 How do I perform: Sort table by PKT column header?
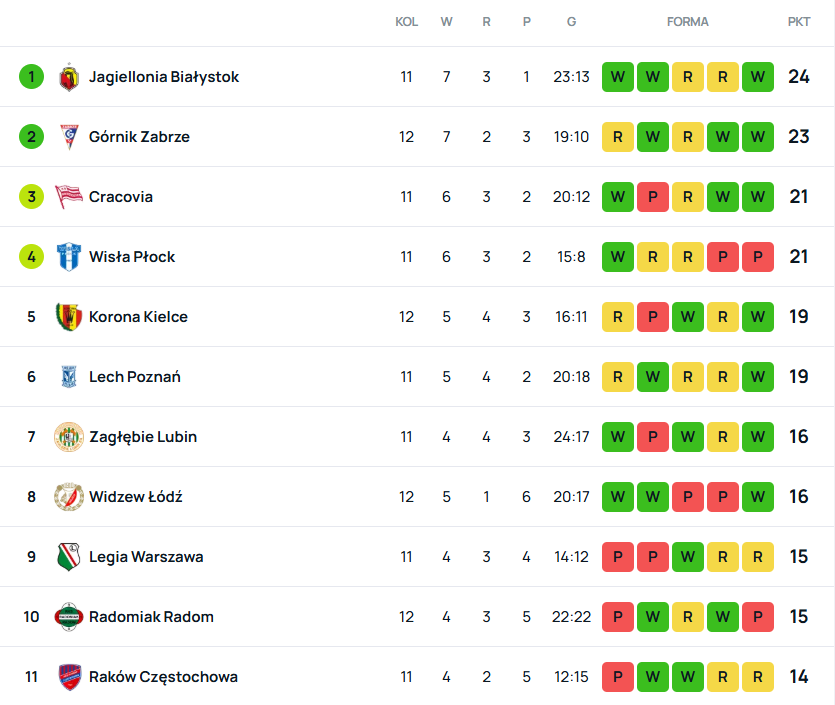(x=798, y=22)
